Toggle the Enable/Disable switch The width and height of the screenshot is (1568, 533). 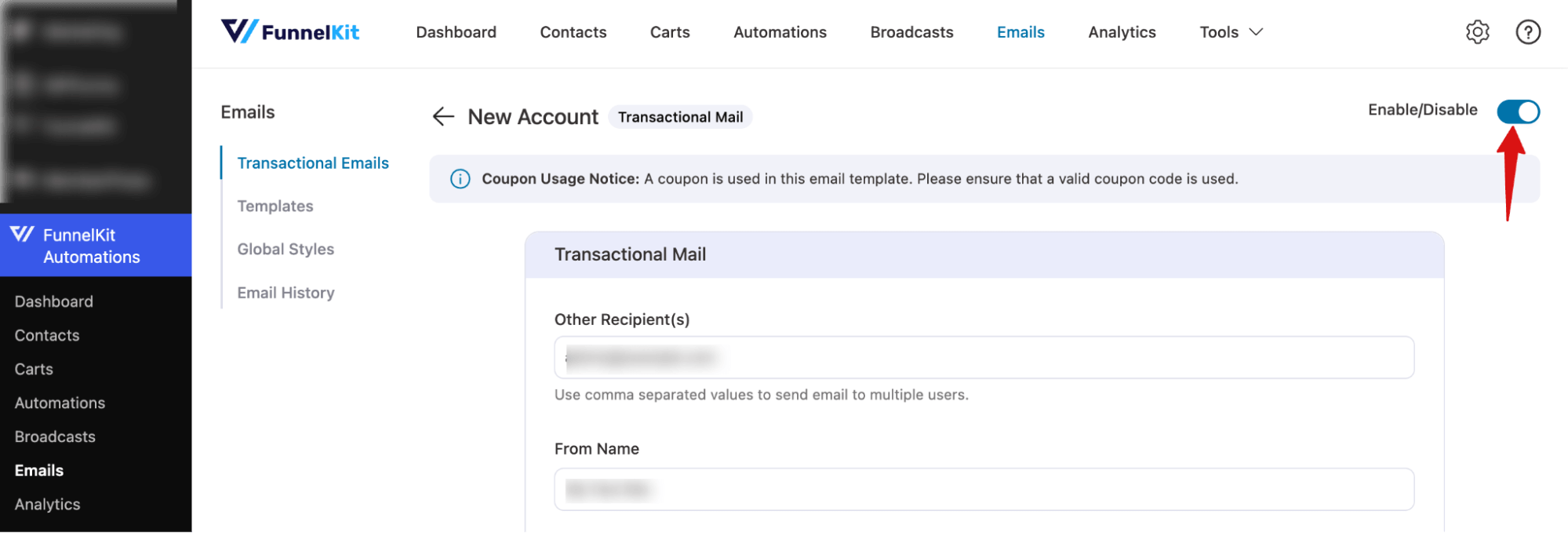click(1518, 111)
